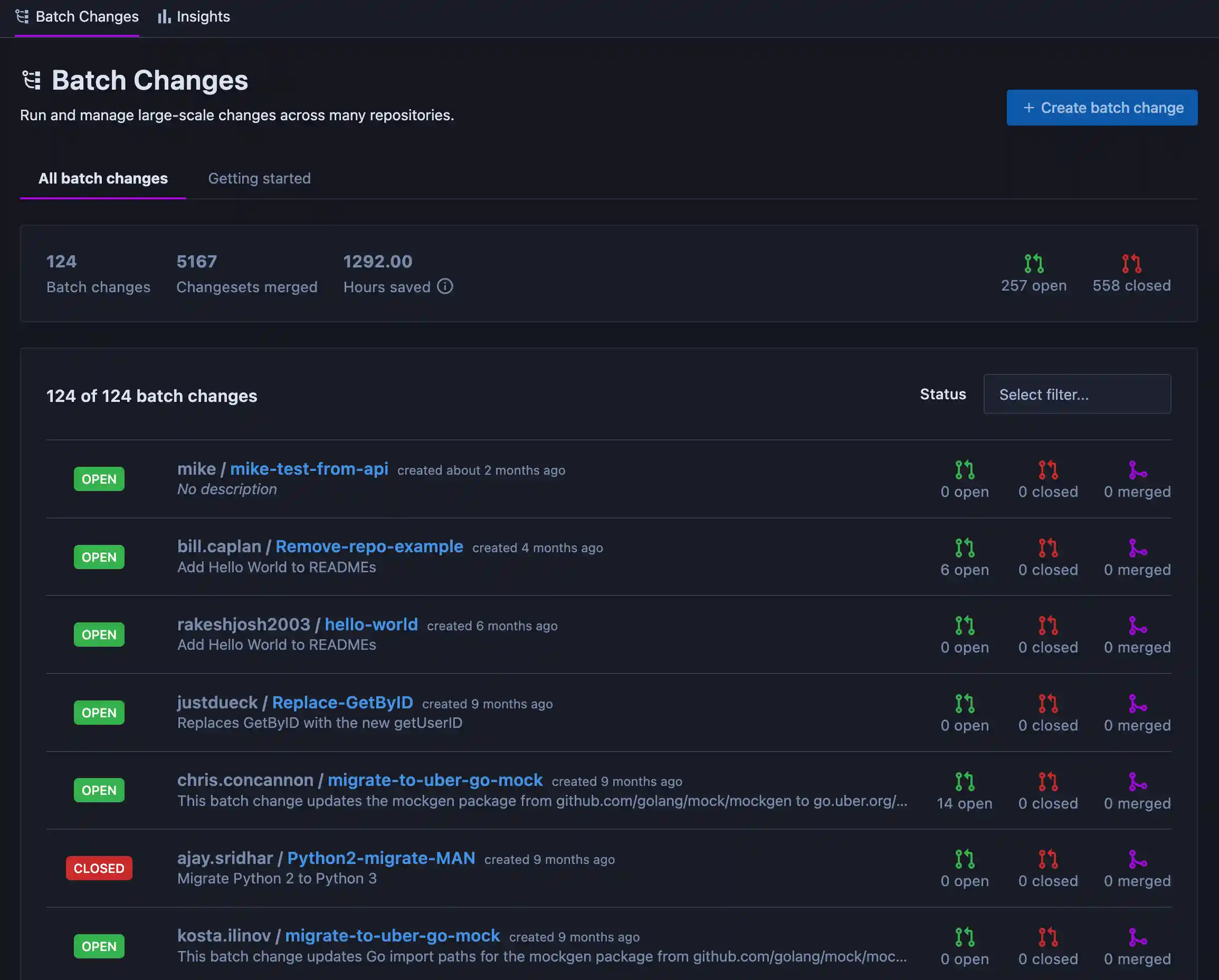This screenshot has width=1219, height=980.
Task: Click the 14 open count on migrate-to-uber-go-mock
Action: 965,803
